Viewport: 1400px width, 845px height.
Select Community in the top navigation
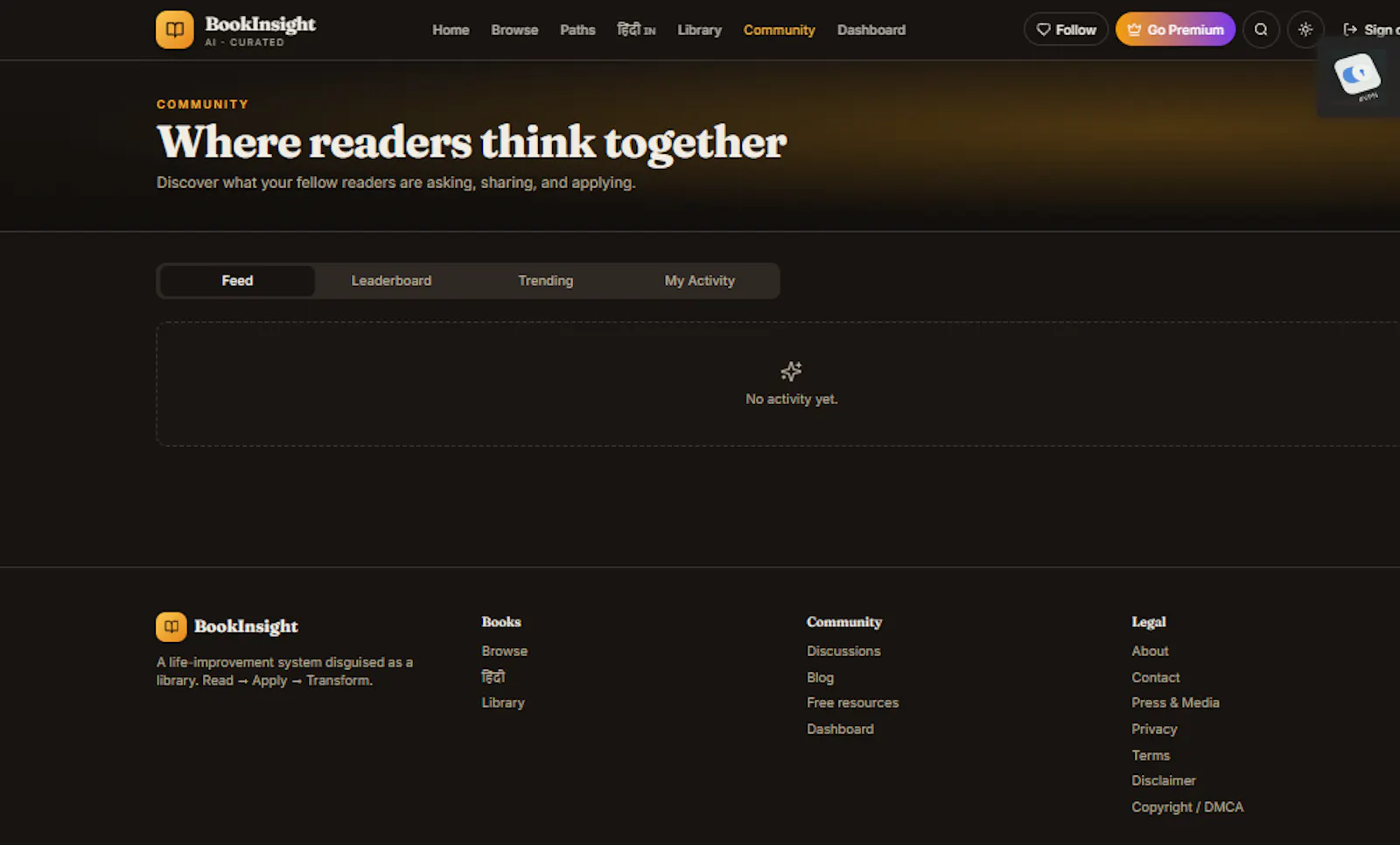[779, 30]
